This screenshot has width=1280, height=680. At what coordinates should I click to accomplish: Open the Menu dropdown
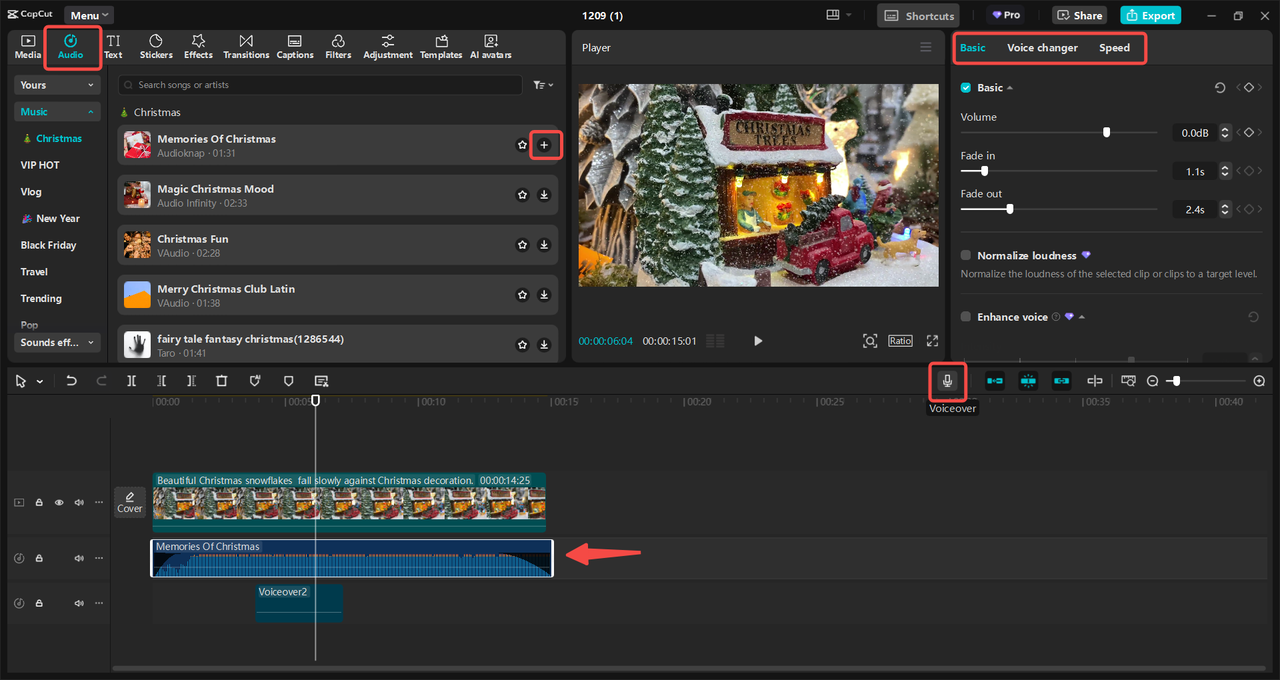pyautogui.click(x=89, y=15)
